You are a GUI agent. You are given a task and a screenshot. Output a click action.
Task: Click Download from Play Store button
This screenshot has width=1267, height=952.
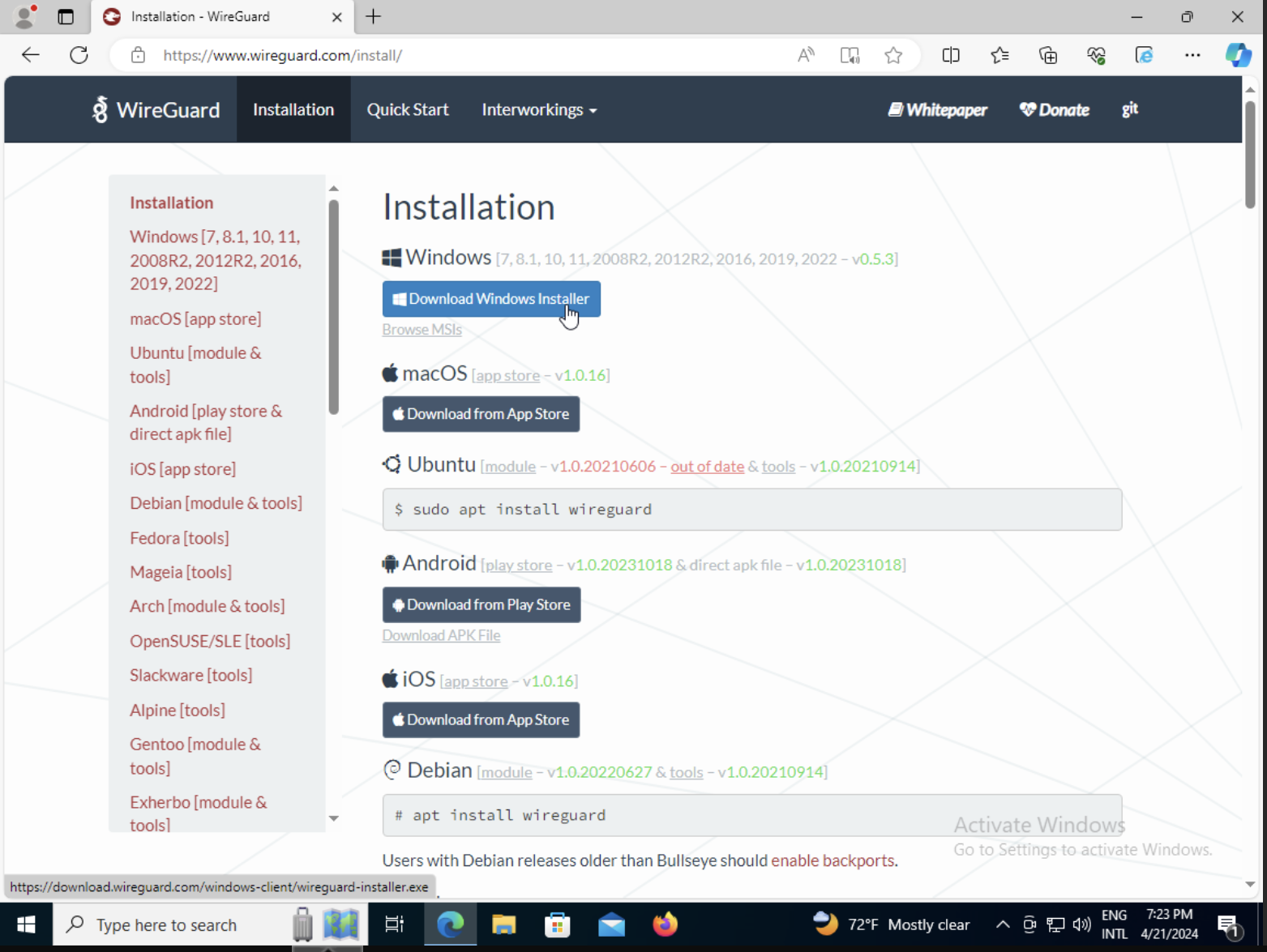pos(482,604)
